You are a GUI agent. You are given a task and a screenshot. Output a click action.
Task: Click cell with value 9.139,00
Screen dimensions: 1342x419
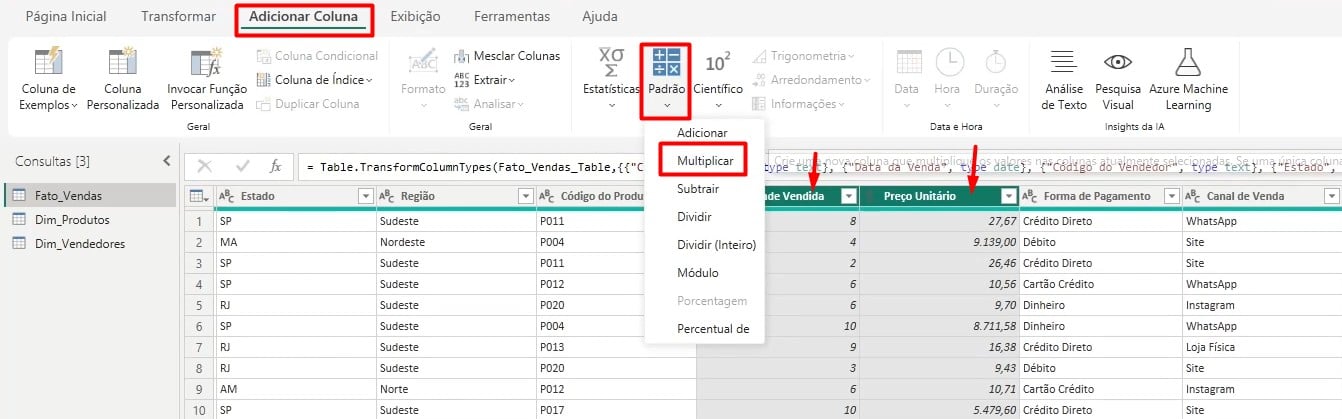(939, 242)
